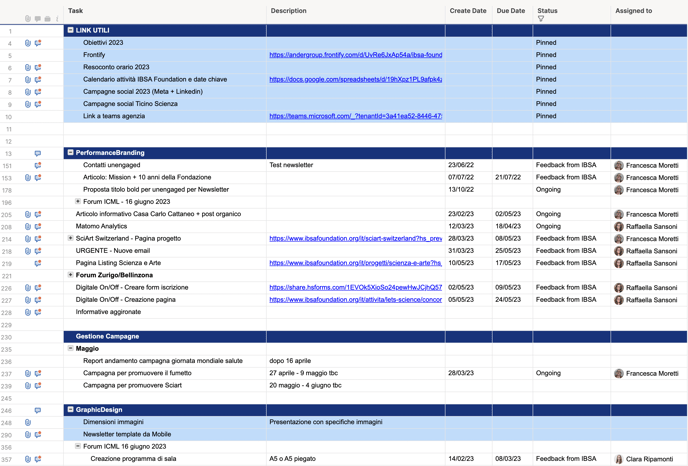This screenshot has height=466, width=688.
Task: Expand Forum ICML - 16 giugno 2023 row
Action: [x=78, y=201]
